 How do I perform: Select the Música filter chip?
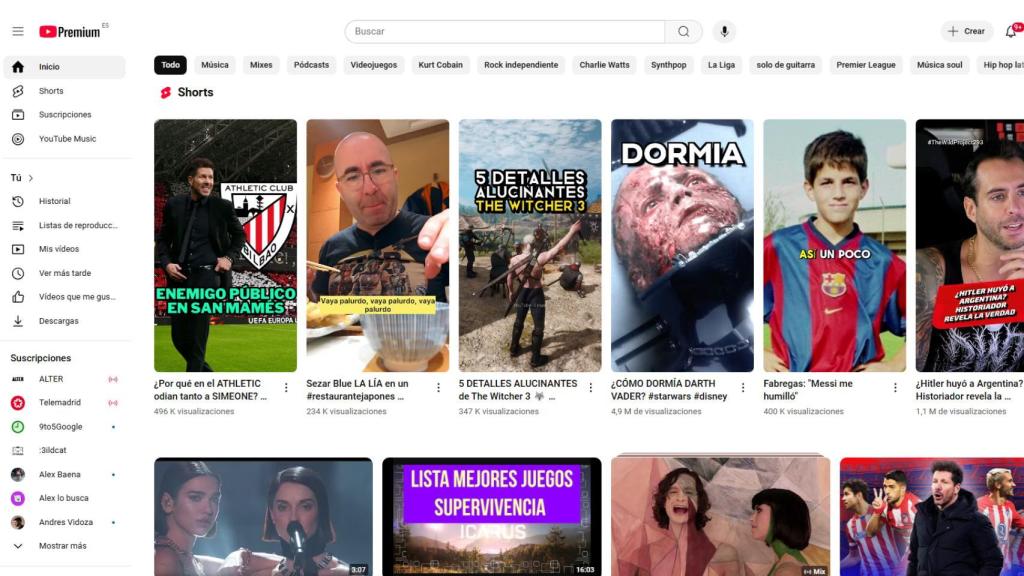point(214,64)
